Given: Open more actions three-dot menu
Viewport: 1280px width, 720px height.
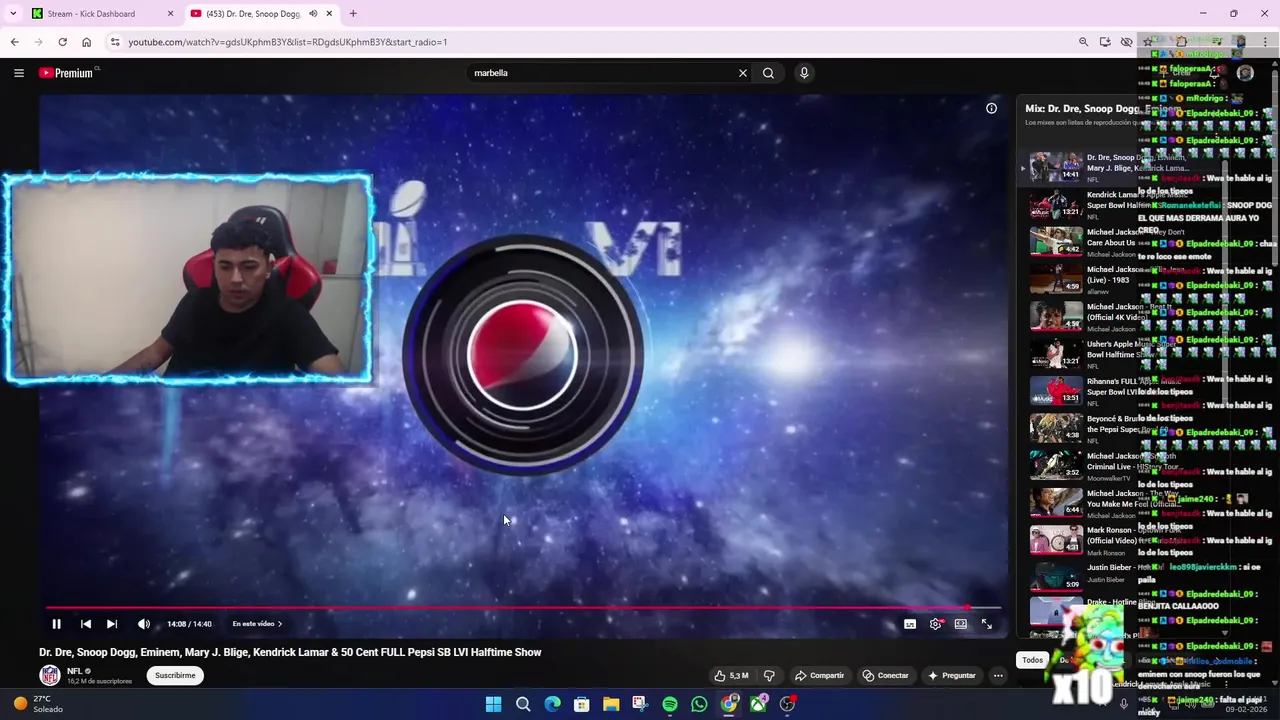Looking at the screenshot, I should tap(998, 676).
